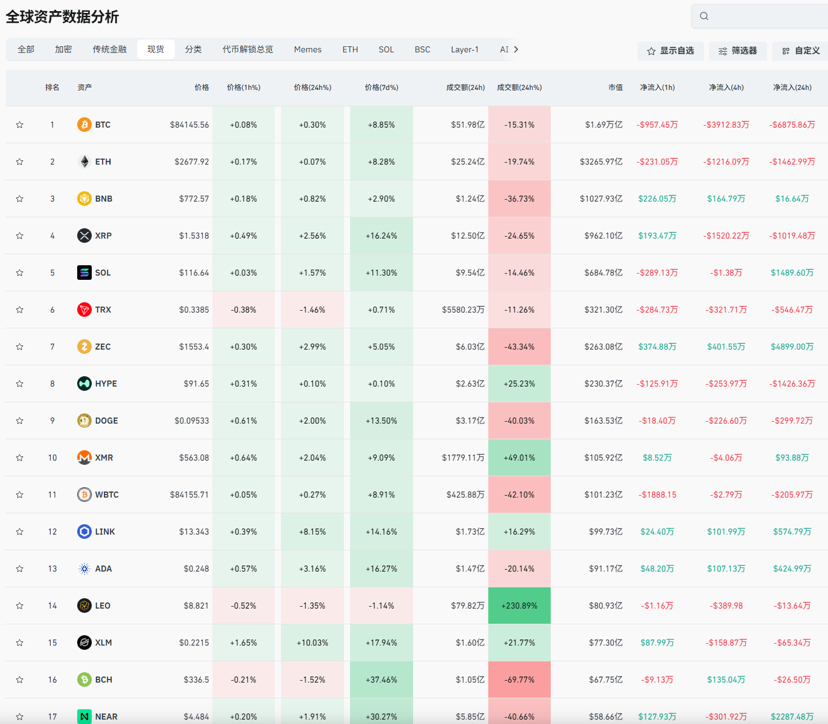Switch to the 传统金融 tab
The image size is (828, 724).
click(109, 49)
